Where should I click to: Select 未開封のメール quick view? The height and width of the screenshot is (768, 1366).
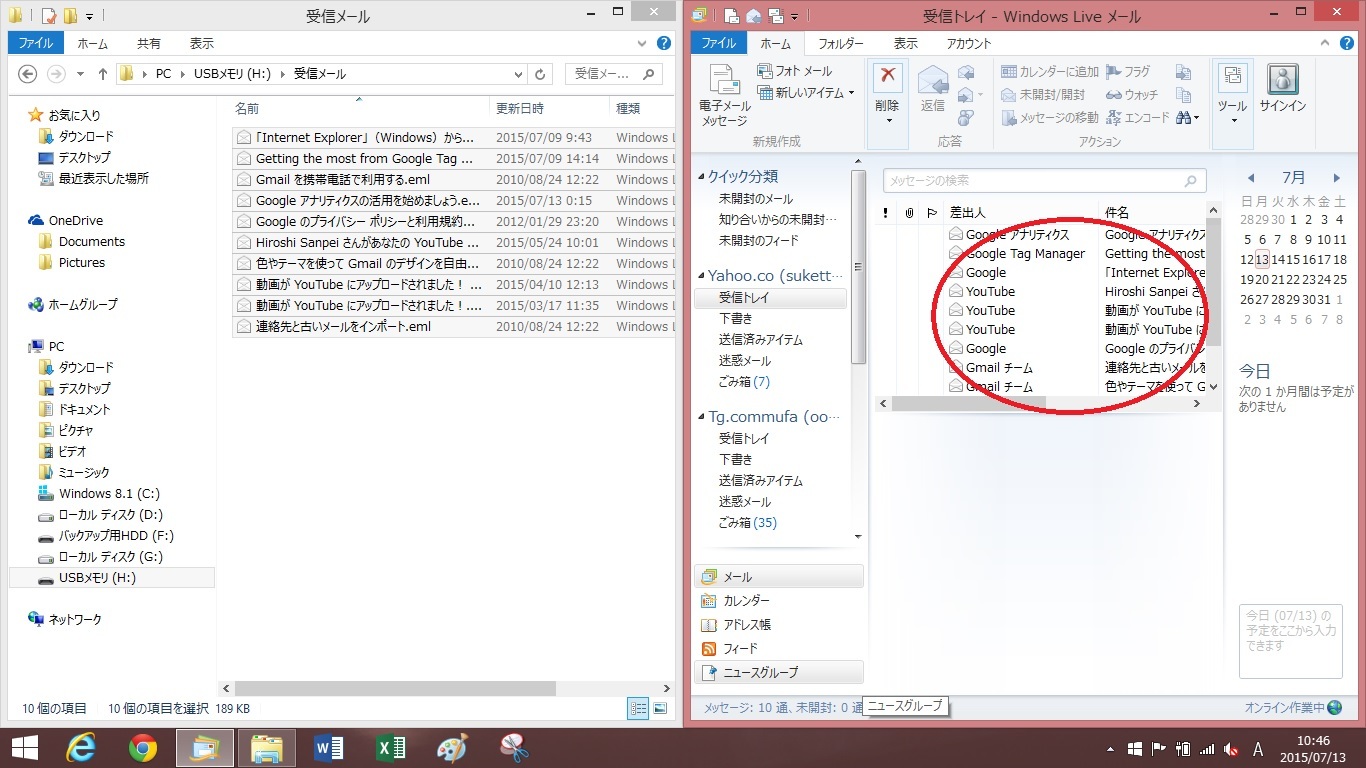click(755, 199)
